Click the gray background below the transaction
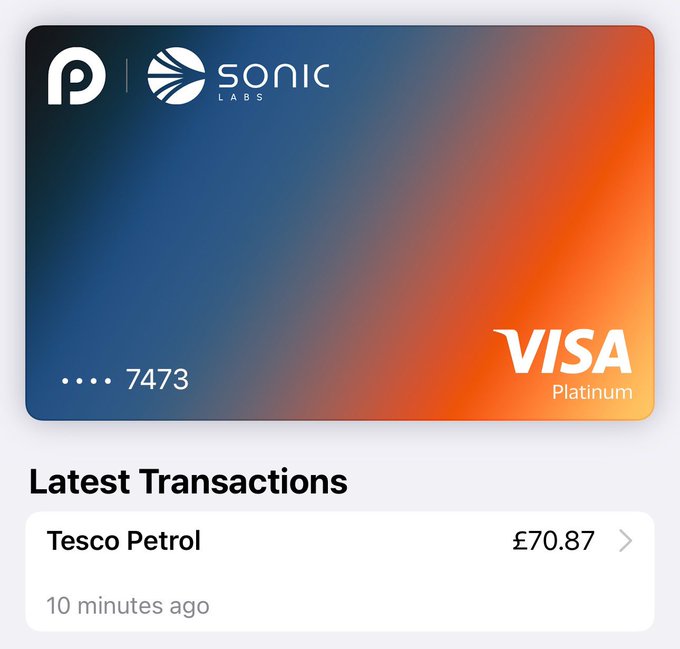This screenshot has height=649, width=680. point(340,640)
